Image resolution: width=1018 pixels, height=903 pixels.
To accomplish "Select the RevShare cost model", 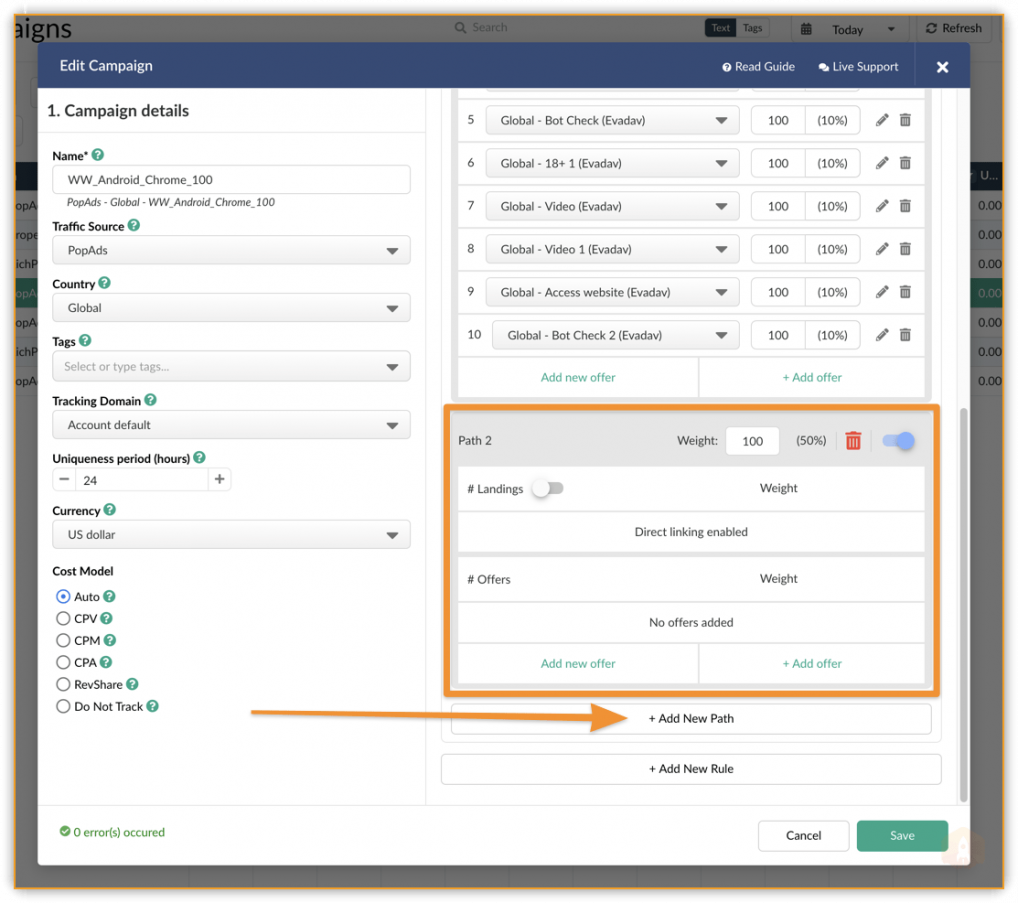I will 64,685.
